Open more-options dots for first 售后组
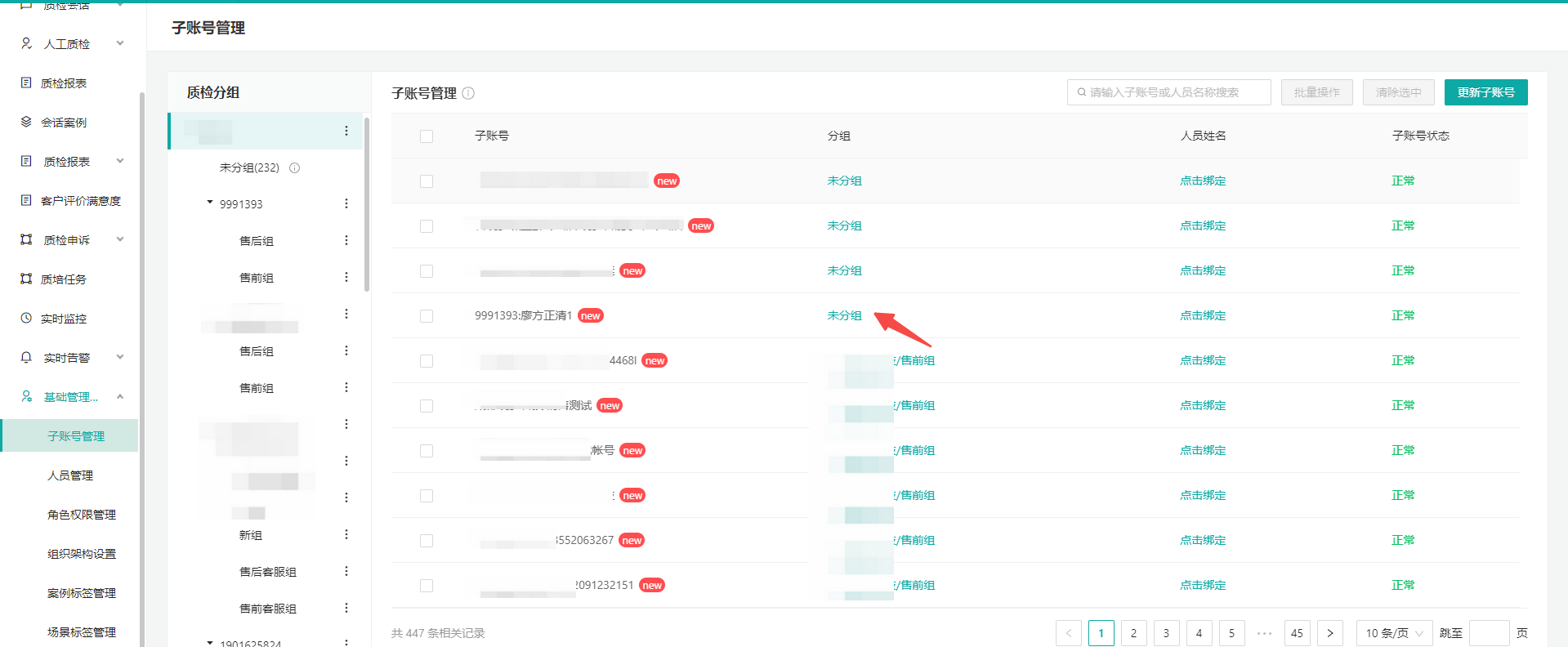Image resolution: width=1568 pixels, height=647 pixels. click(x=346, y=240)
